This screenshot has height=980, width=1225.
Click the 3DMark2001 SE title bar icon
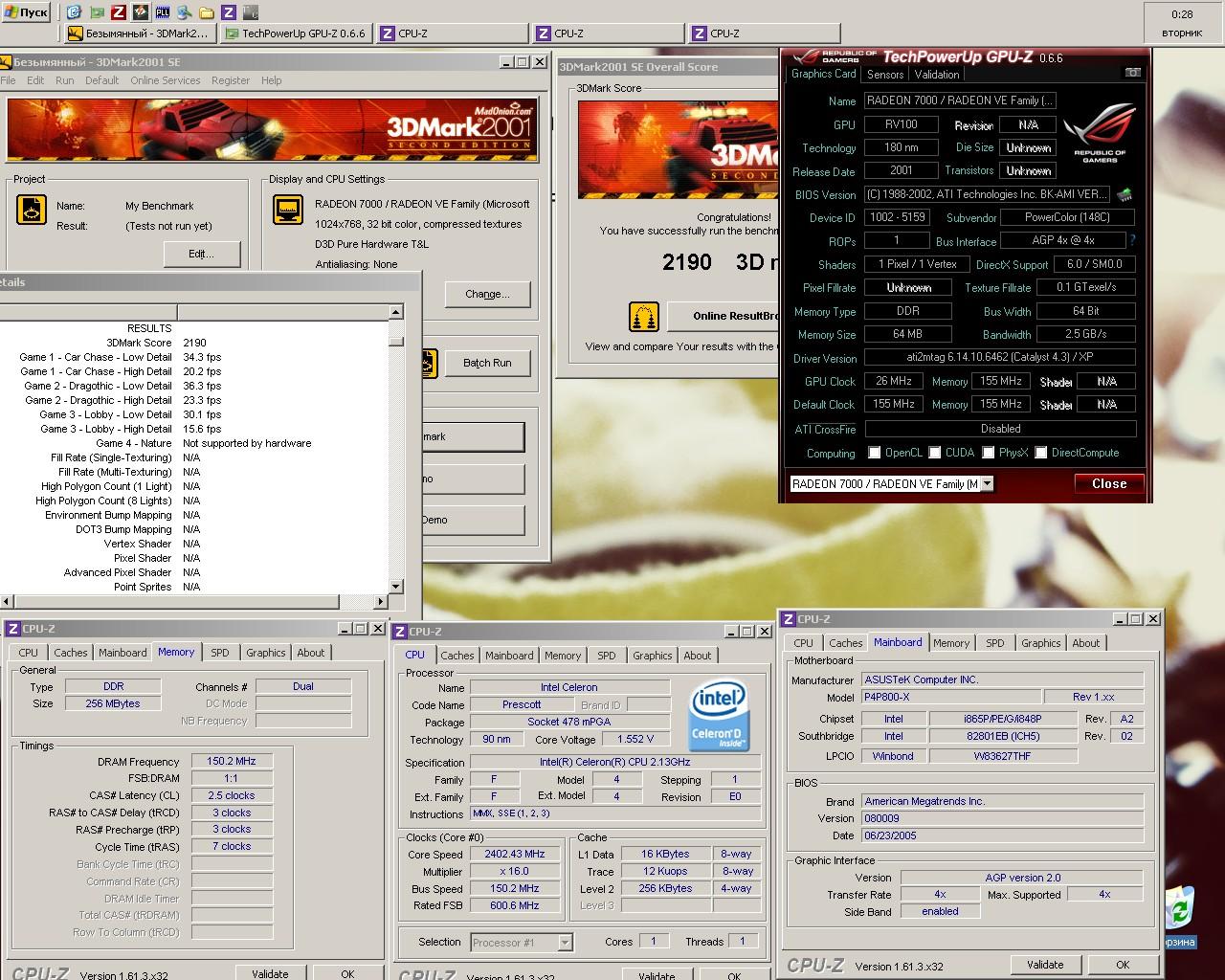5,62
